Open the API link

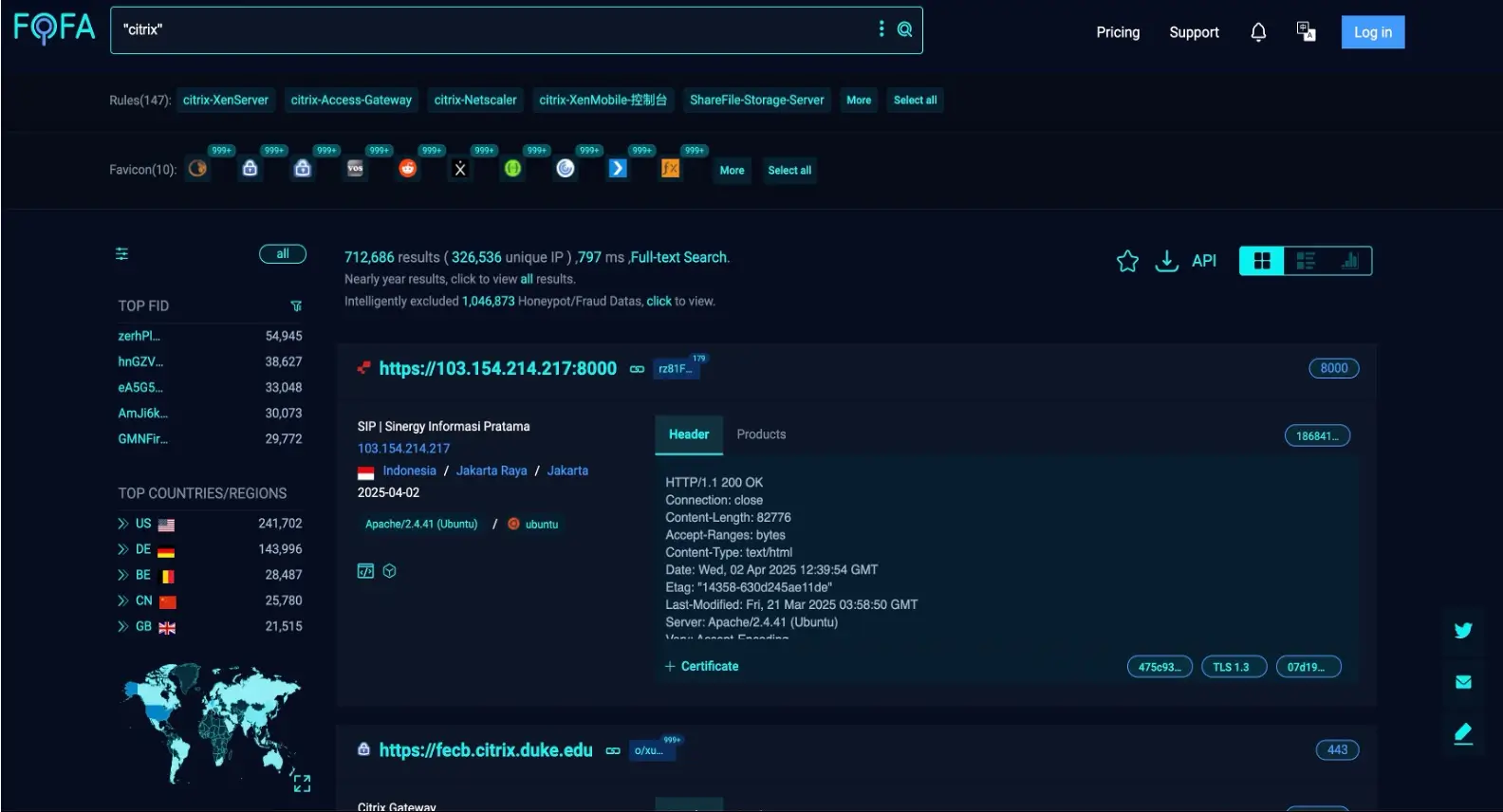(x=1204, y=261)
